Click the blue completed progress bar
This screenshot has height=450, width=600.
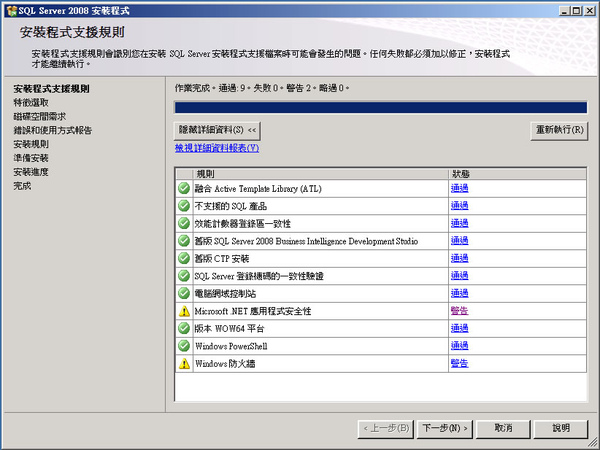pyautogui.click(x=381, y=108)
